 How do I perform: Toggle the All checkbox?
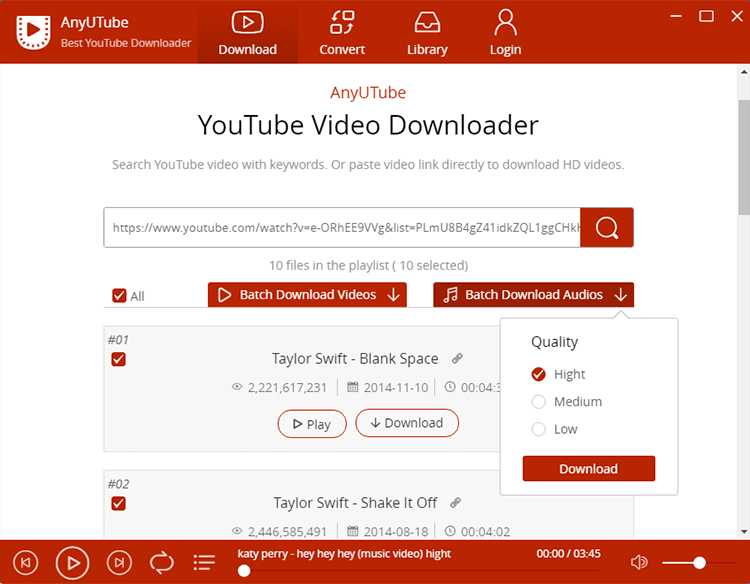(119, 296)
